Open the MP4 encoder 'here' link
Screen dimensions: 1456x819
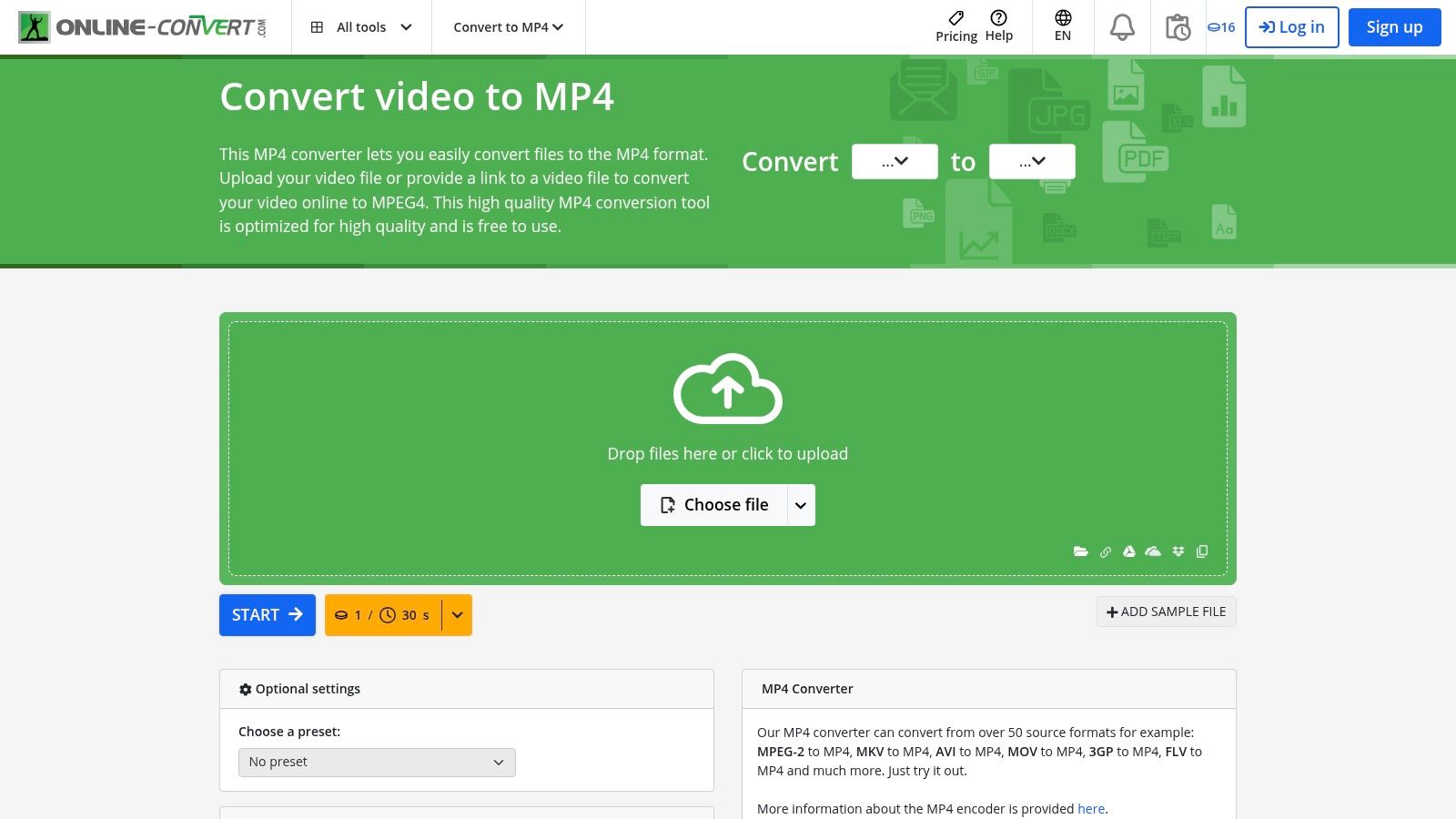1090,809
